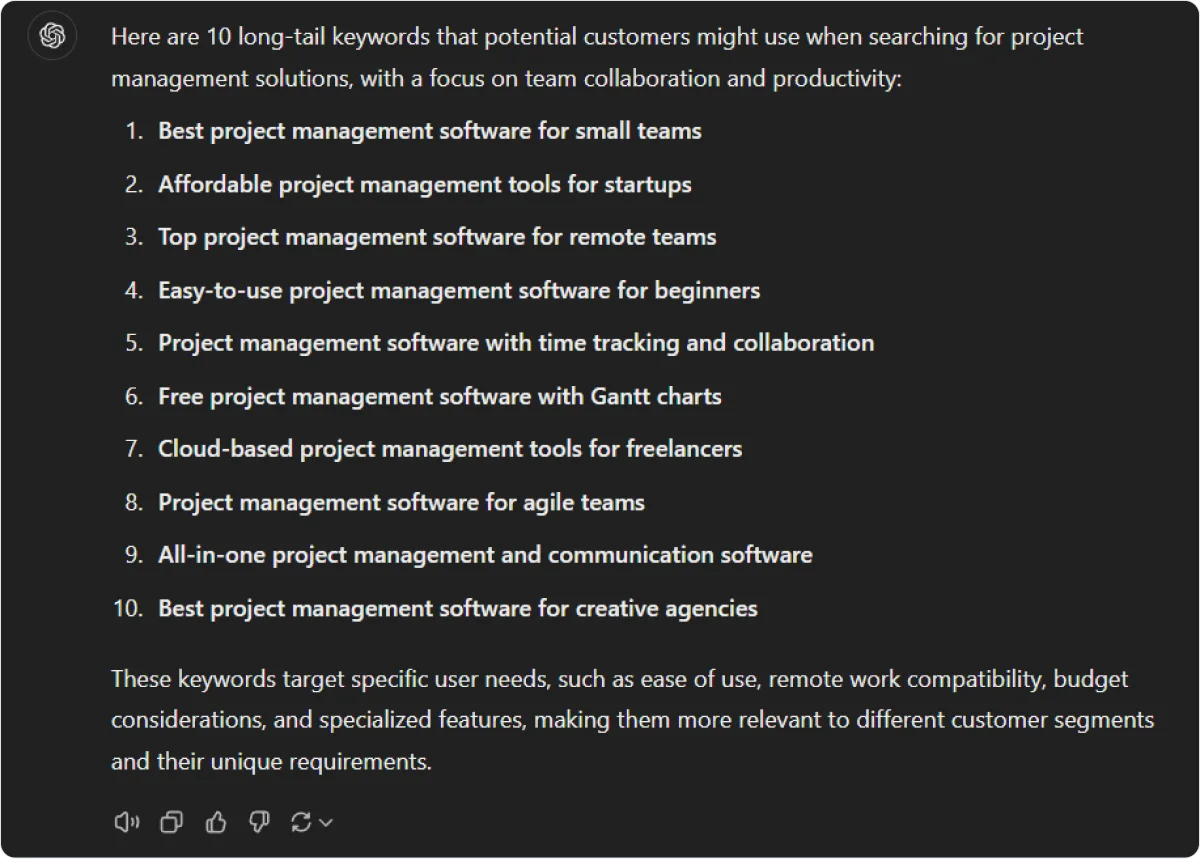This screenshot has height=859, width=1200.
Task: Click the ChatGPT logo avatar
Action: click(52, 37)
